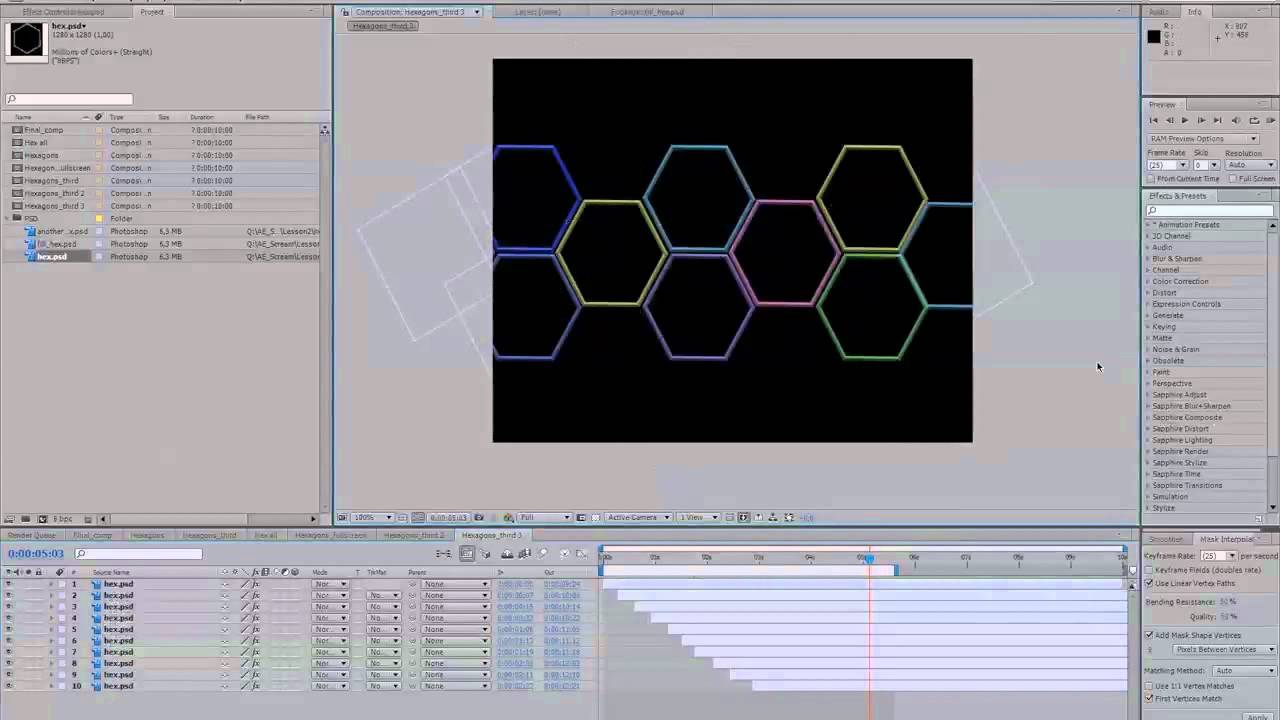The image size is (1280, 720).
Task: Click Play in the Preview panel
Action: coord(1185,120)
